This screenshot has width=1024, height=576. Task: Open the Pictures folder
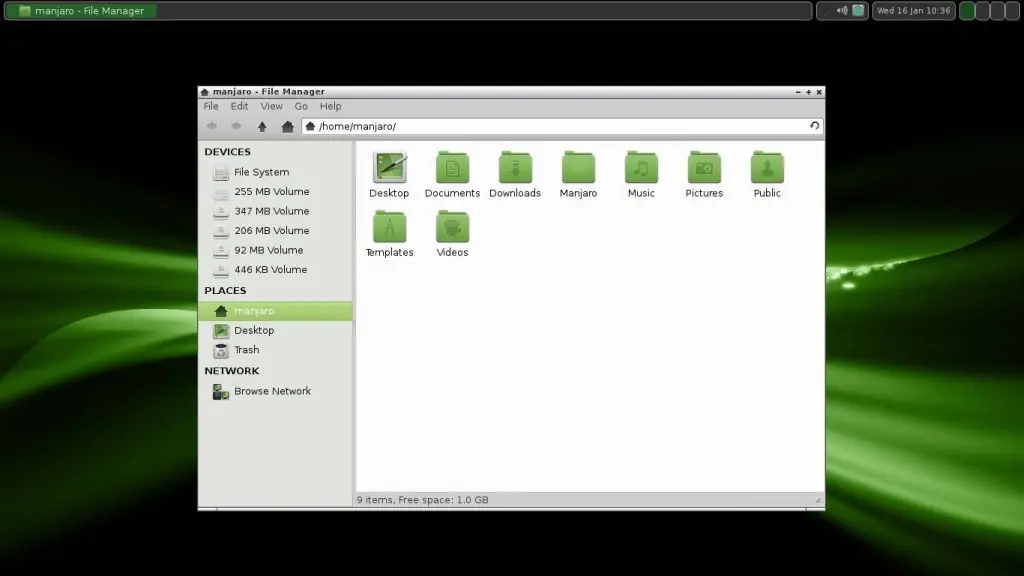tap(704, 174)
